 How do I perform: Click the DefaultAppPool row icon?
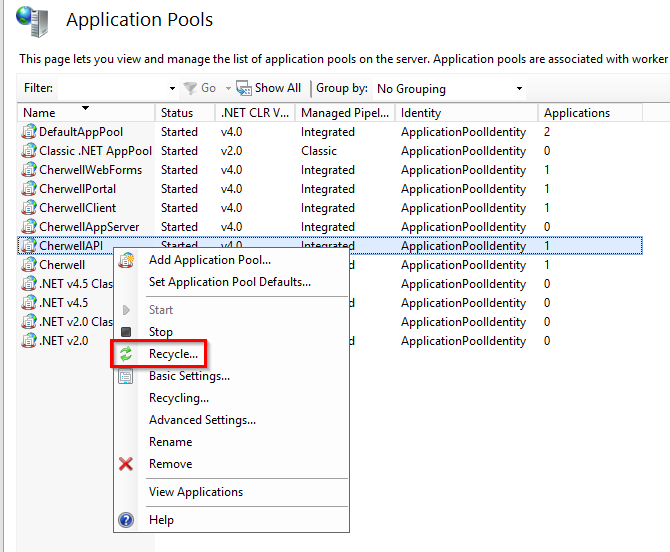tap(28, 132)
